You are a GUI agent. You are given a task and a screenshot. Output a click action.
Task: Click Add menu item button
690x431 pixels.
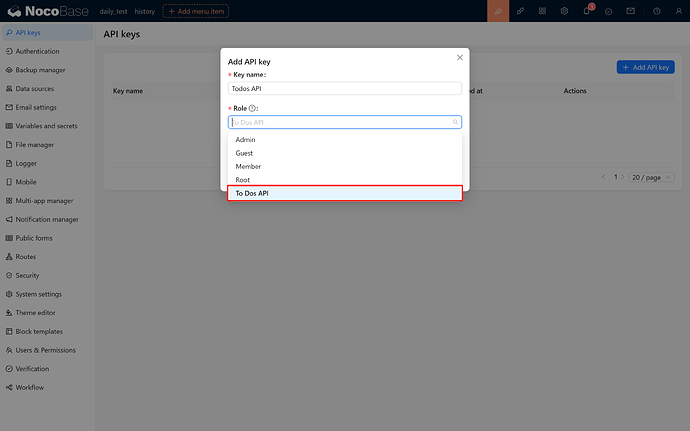coord(196,11)
